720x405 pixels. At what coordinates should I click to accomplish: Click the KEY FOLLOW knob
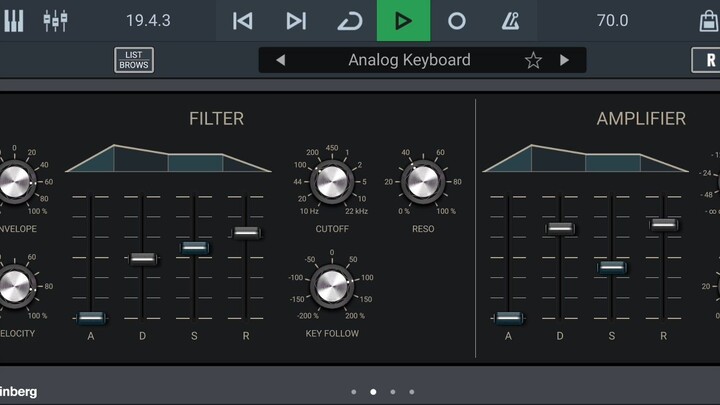331,287
